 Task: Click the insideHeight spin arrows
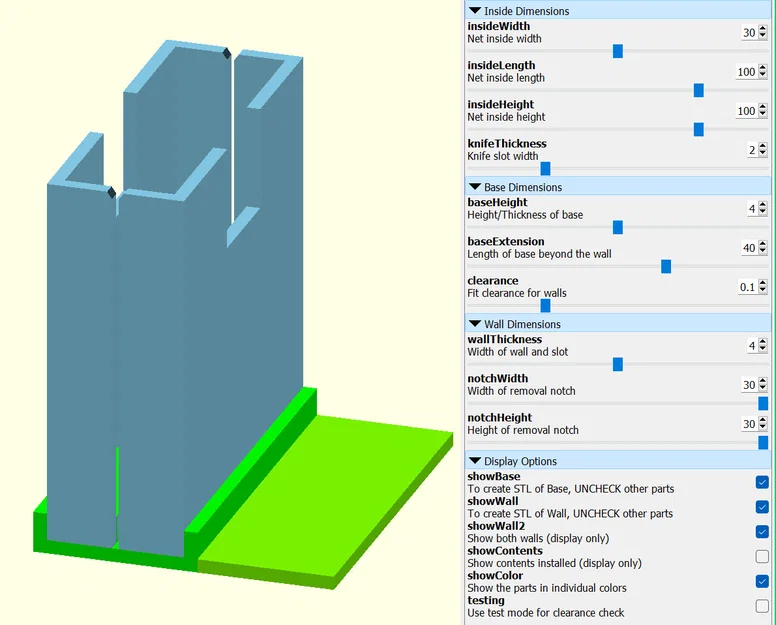(x=763, y=111)
